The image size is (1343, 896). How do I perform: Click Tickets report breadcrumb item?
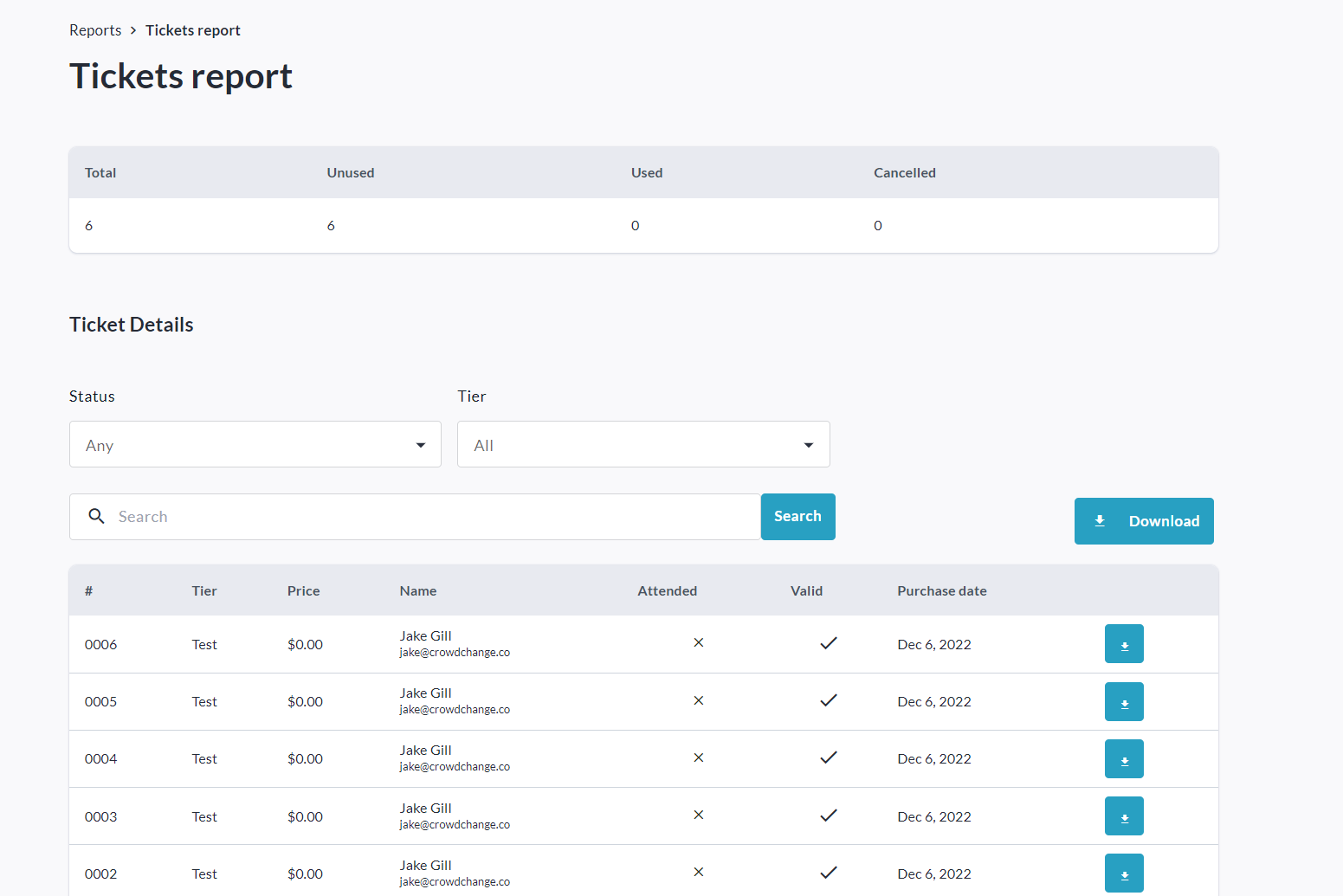192,30
